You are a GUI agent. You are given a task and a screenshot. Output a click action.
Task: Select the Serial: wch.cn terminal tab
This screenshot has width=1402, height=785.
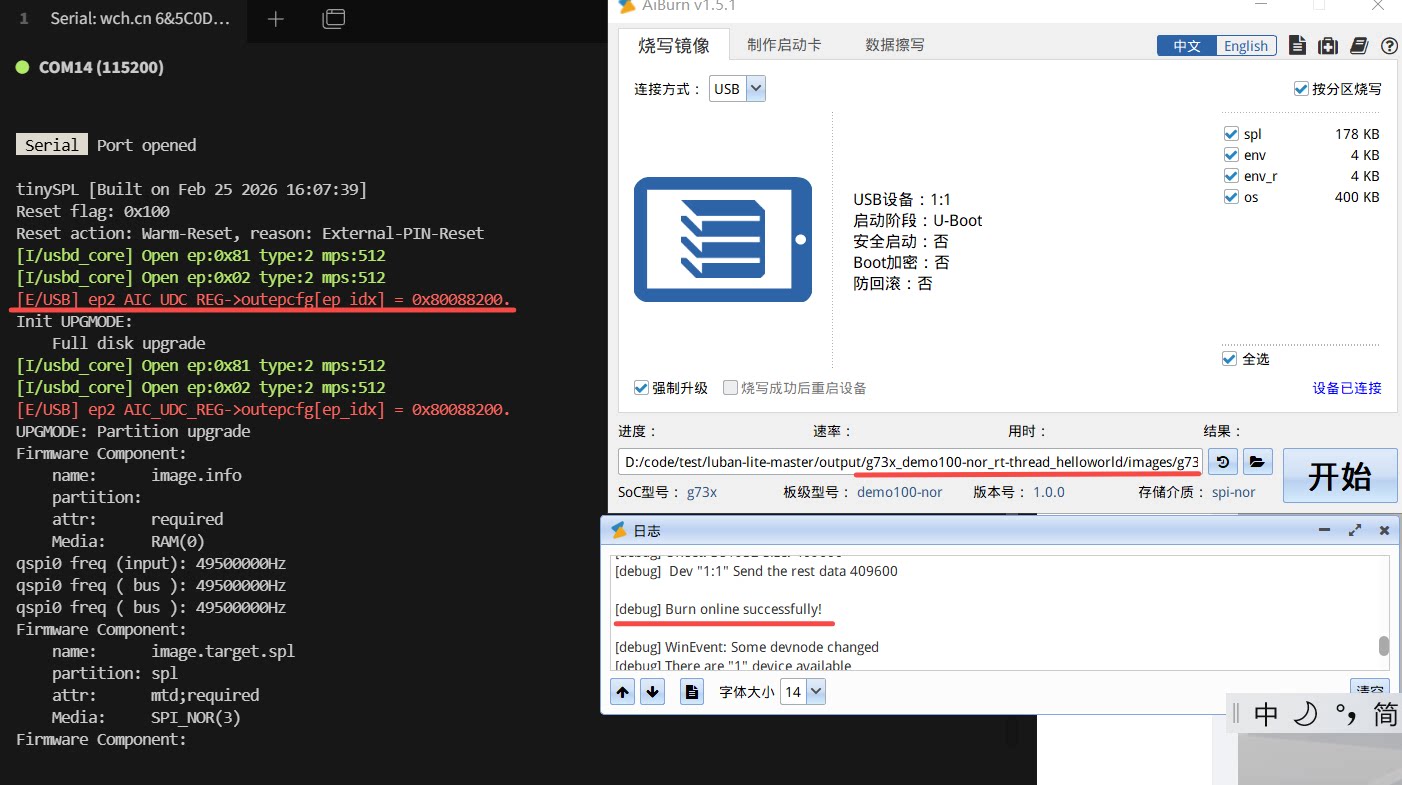[126, 19]
